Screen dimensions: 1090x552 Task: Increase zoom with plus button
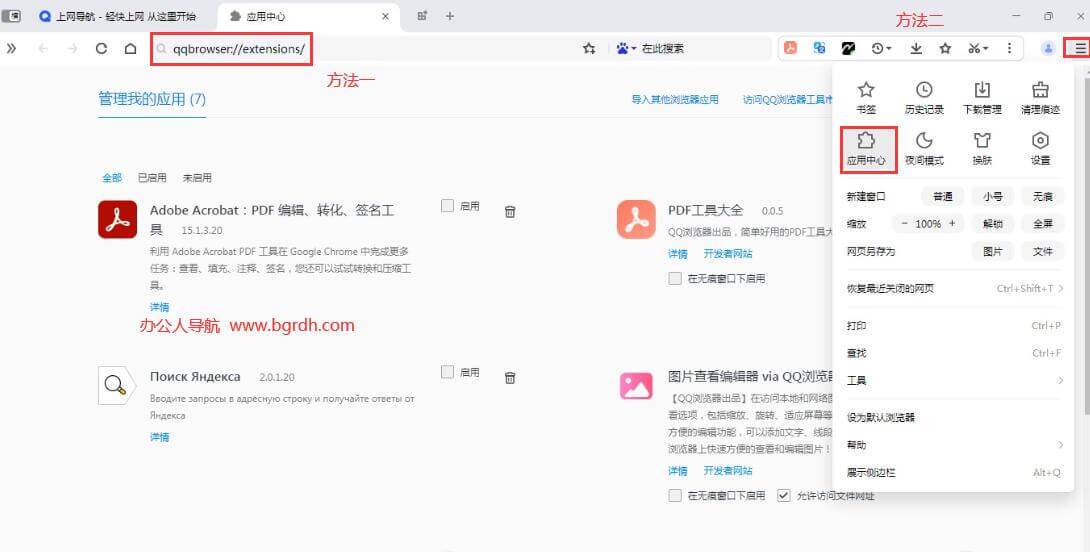coord(952,224)
